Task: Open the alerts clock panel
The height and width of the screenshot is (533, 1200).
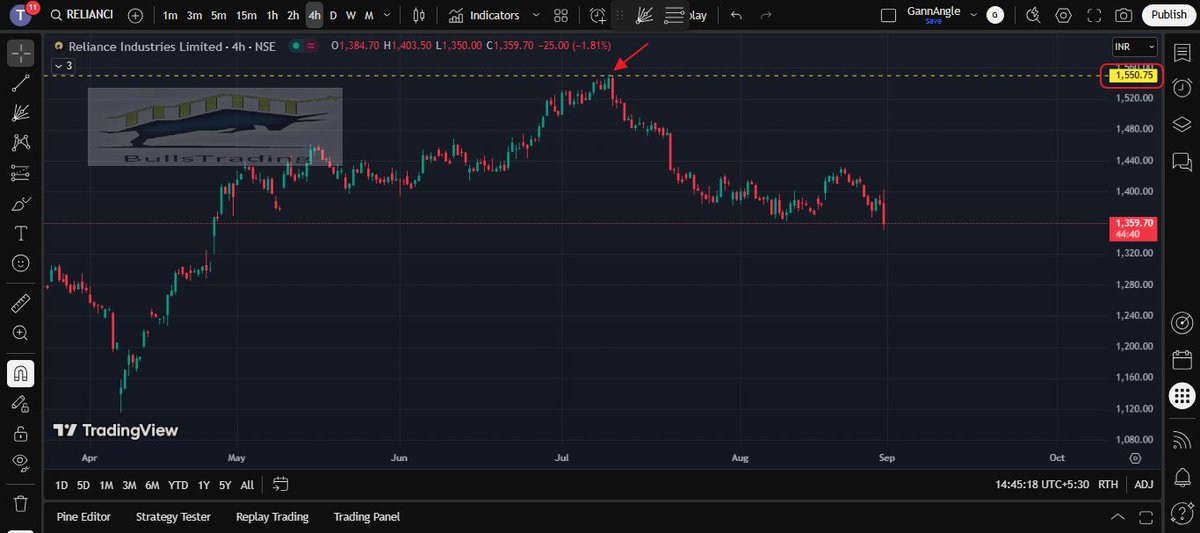Action: (1182, 88)
